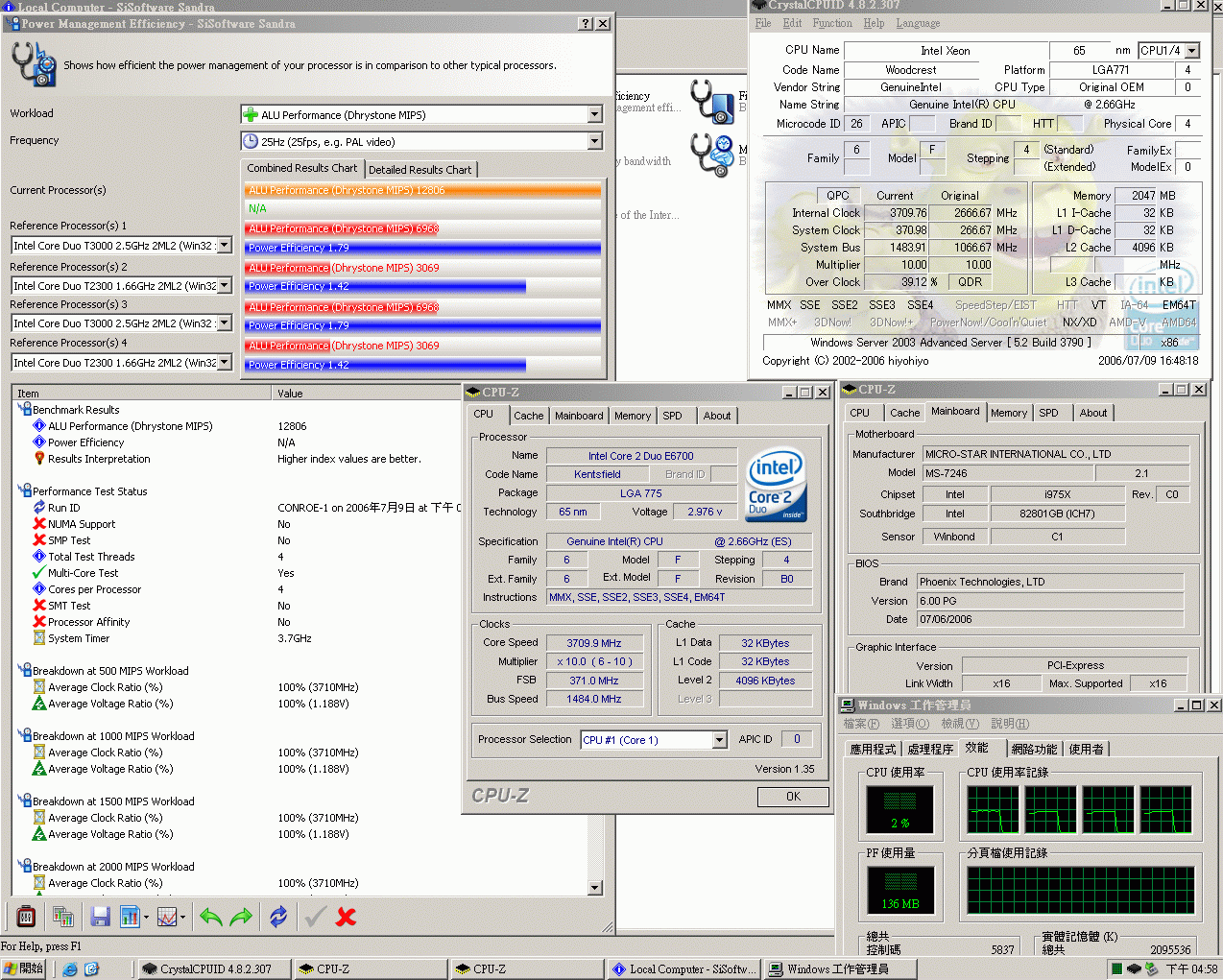
Task: Click the Local Computer - SiSoftware taskbar button
Action: coord(684,969)
